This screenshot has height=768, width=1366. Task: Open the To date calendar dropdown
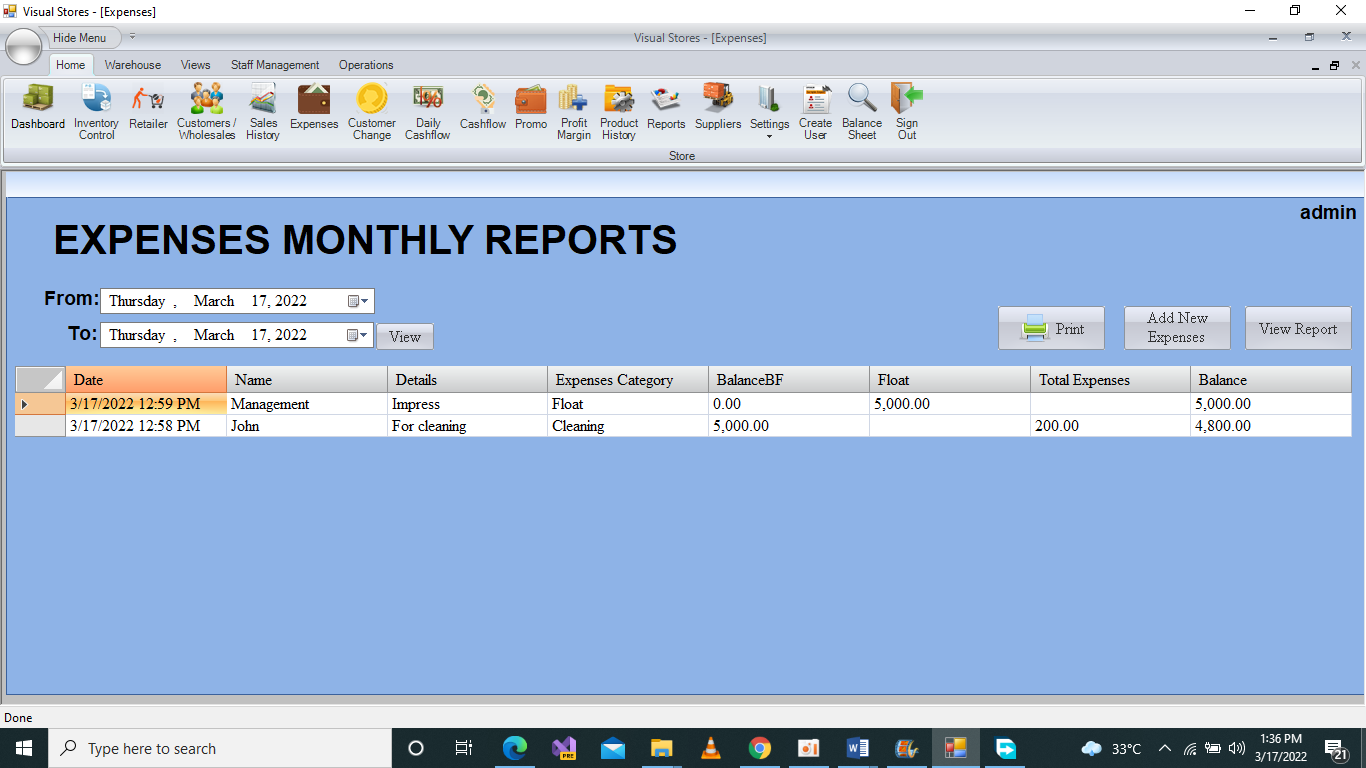click(x=358, y=335)
